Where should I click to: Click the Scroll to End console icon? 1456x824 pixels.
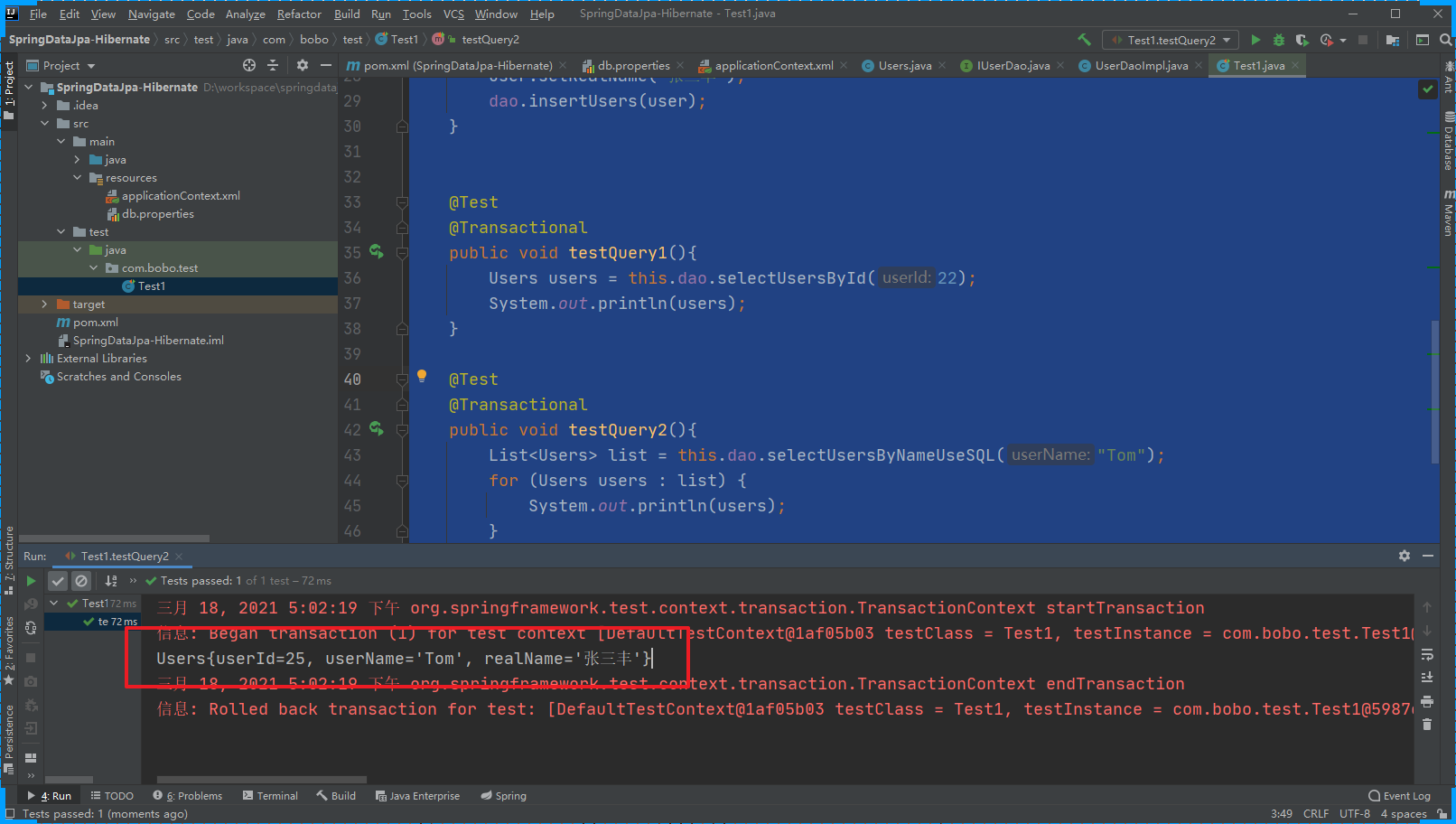tap(1427, 677)
